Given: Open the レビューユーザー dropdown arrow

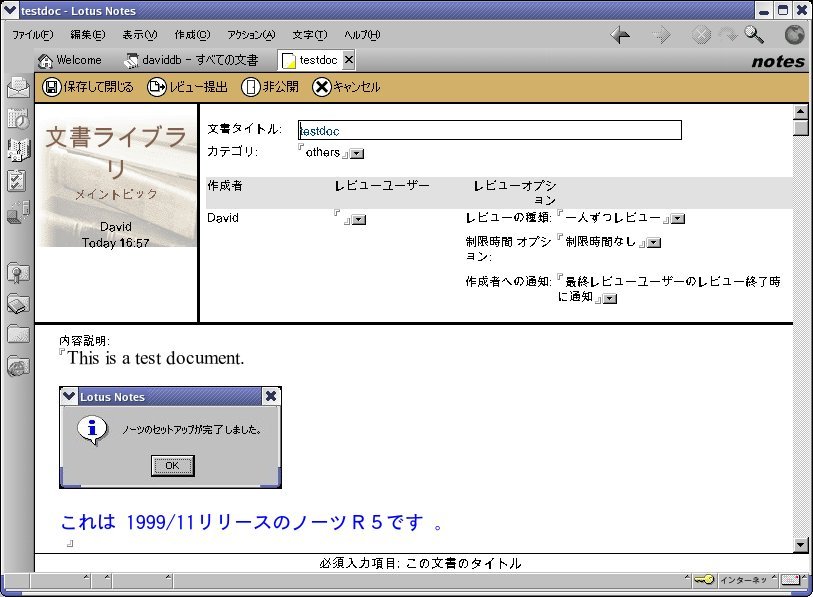Looking at the screenshot, I should (x=359, y=220).
